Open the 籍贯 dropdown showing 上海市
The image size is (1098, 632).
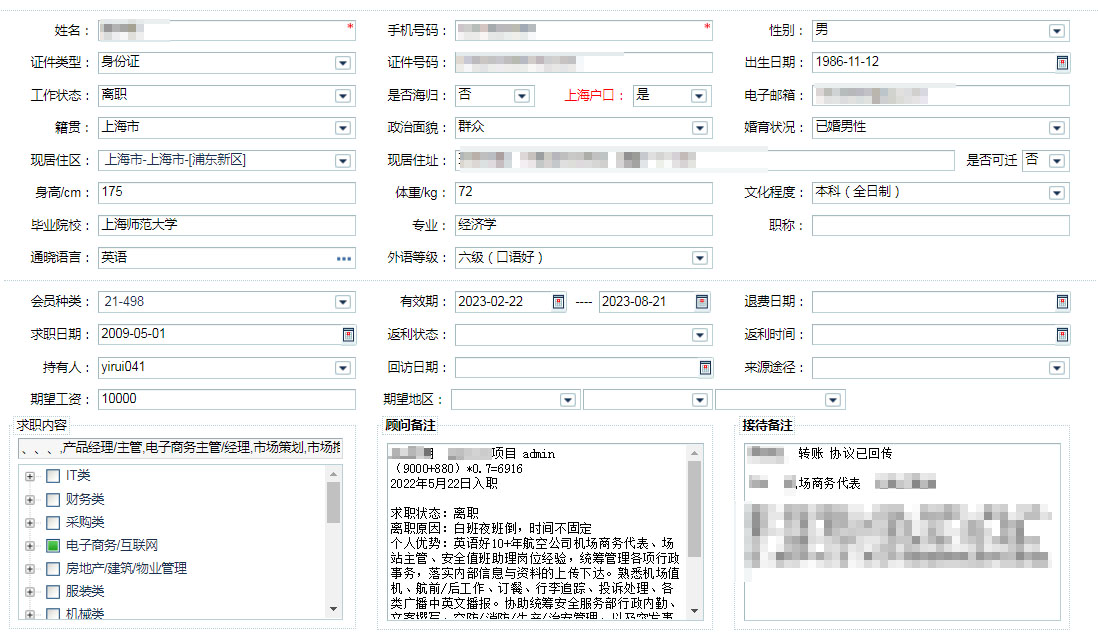coord(342,128)
